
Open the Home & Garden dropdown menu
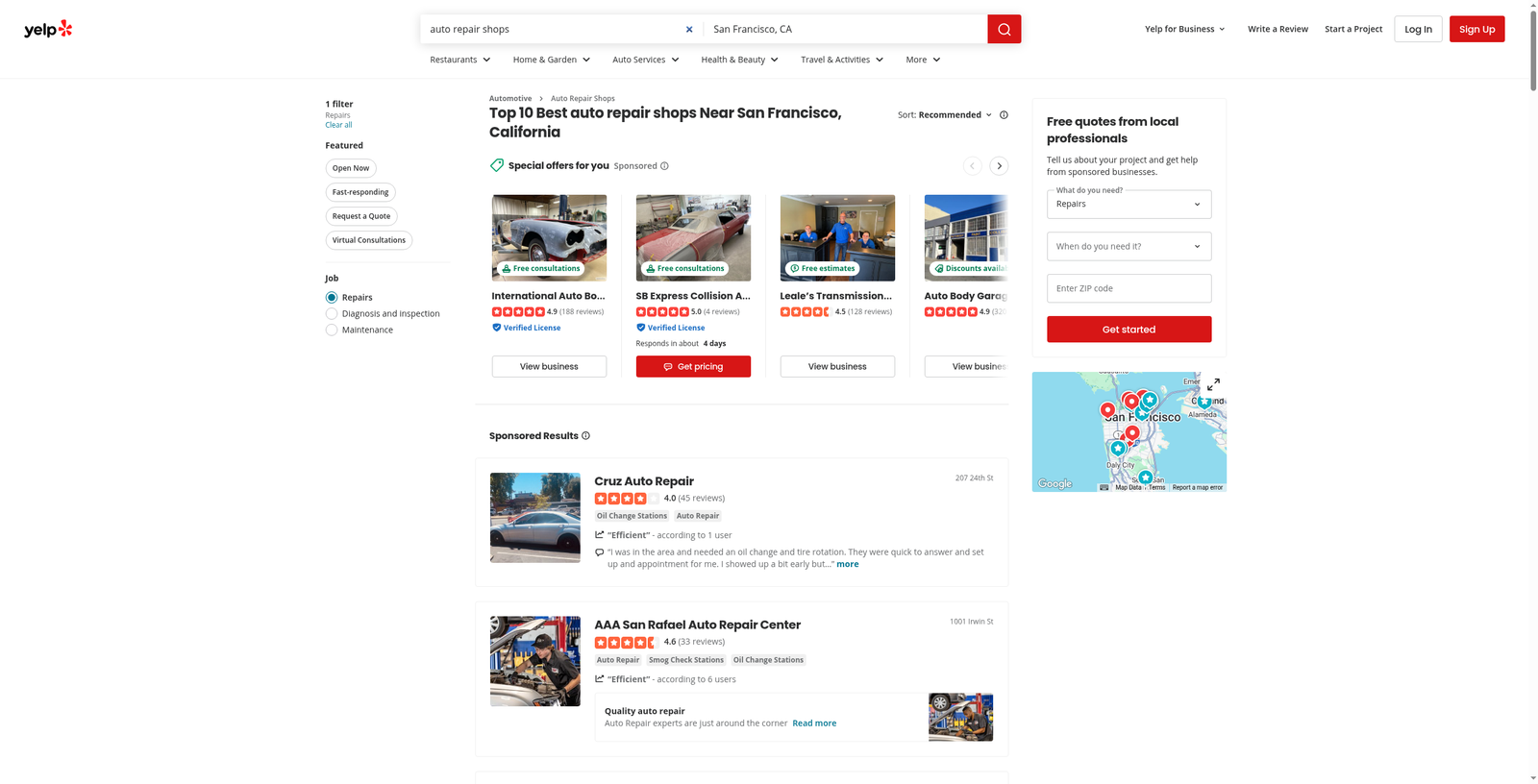[x=552, y=60]
